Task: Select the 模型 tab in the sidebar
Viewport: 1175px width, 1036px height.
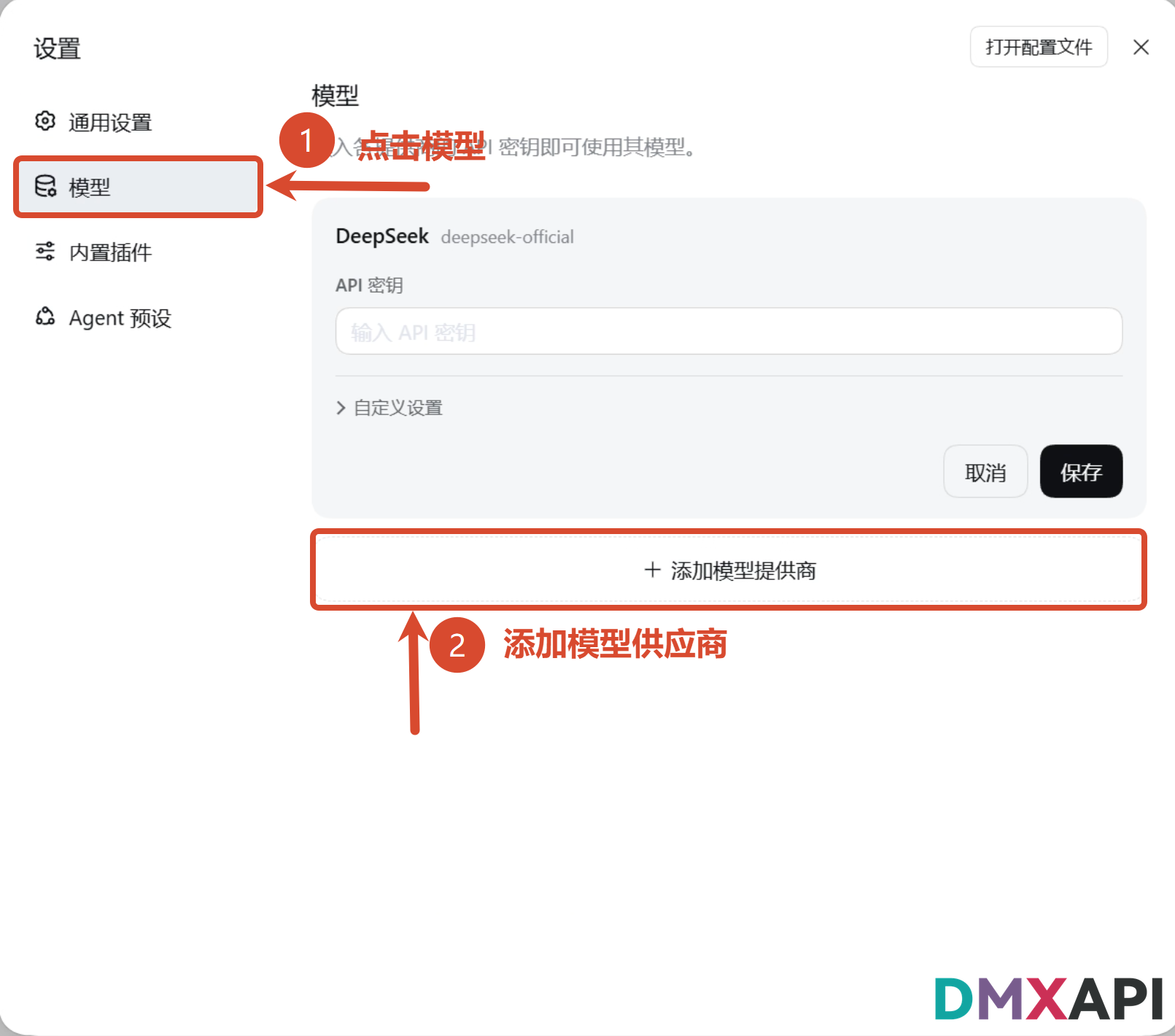Action: click(x=139, y=187)
